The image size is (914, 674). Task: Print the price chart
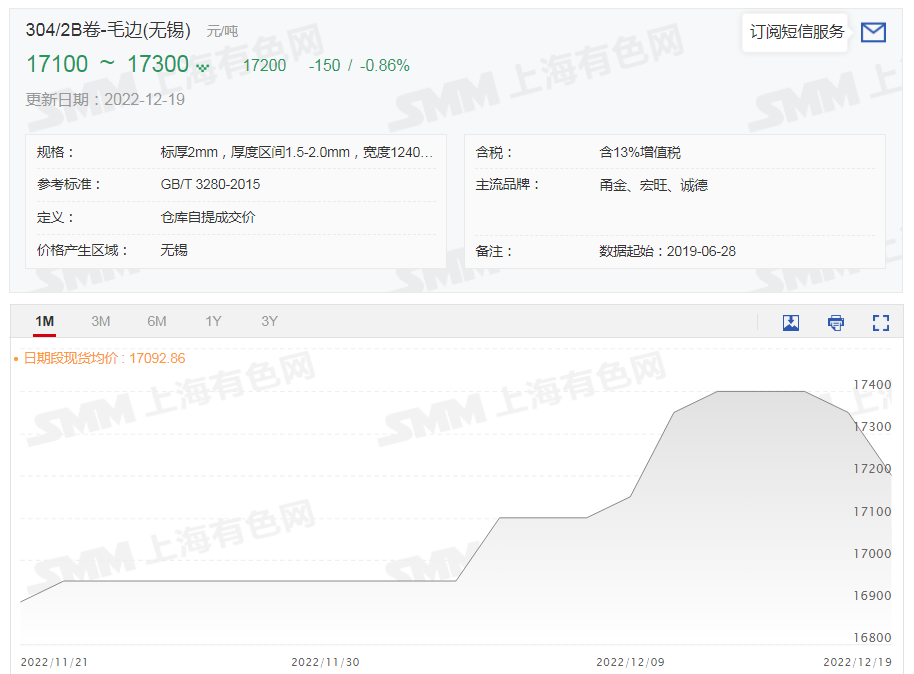835,322
